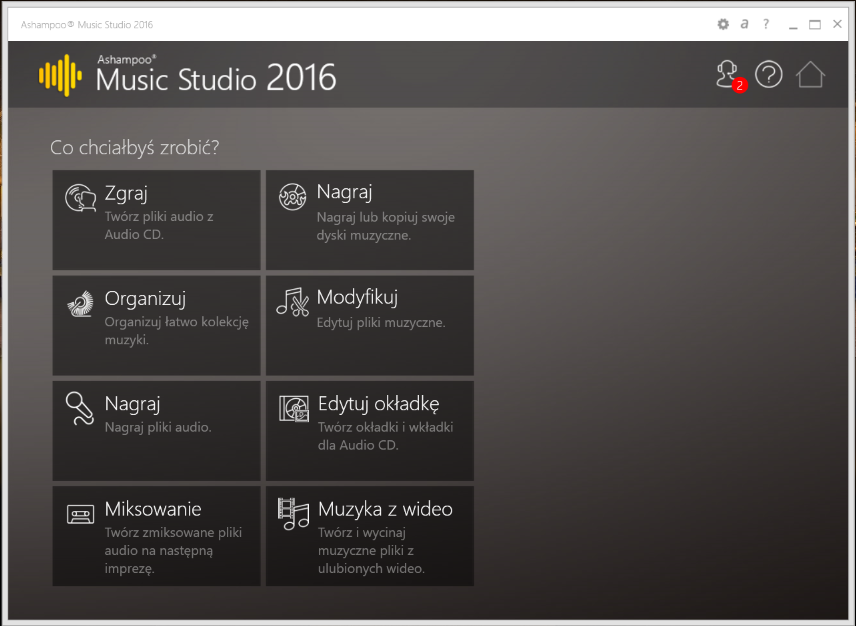Click 'Twórz okładki i wkładki dla Audio CD.' text
Viewport: 856px width, 626px height.
385,436
